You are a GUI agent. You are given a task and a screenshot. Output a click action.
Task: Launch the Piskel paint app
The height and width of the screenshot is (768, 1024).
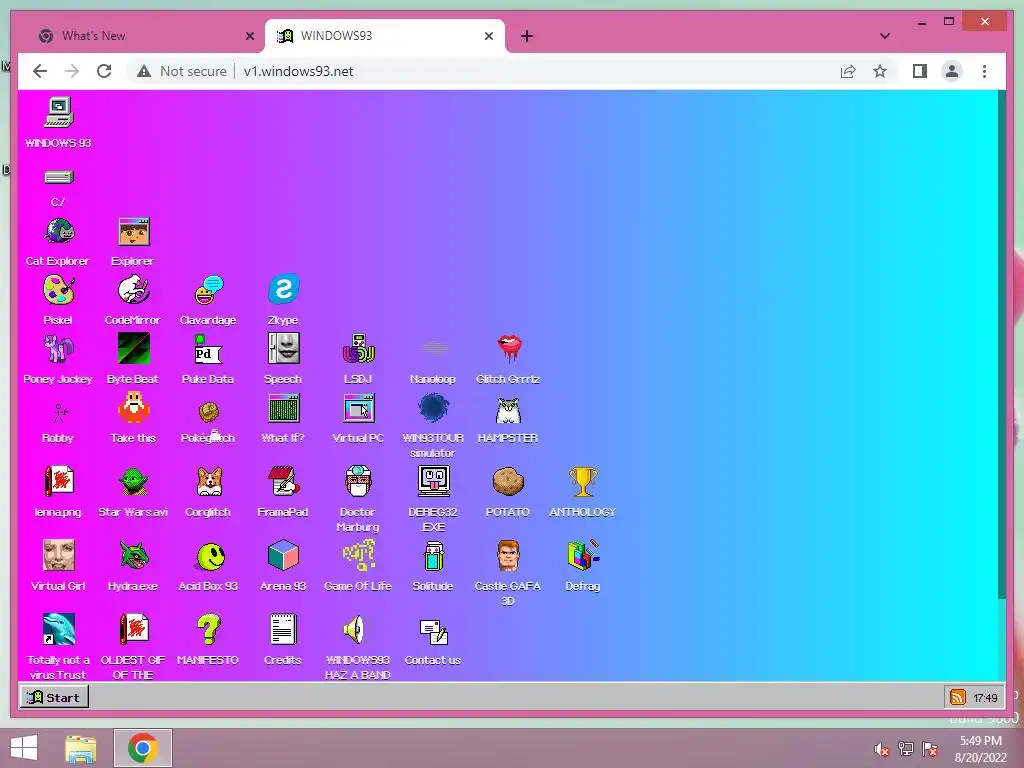[59, 290]
